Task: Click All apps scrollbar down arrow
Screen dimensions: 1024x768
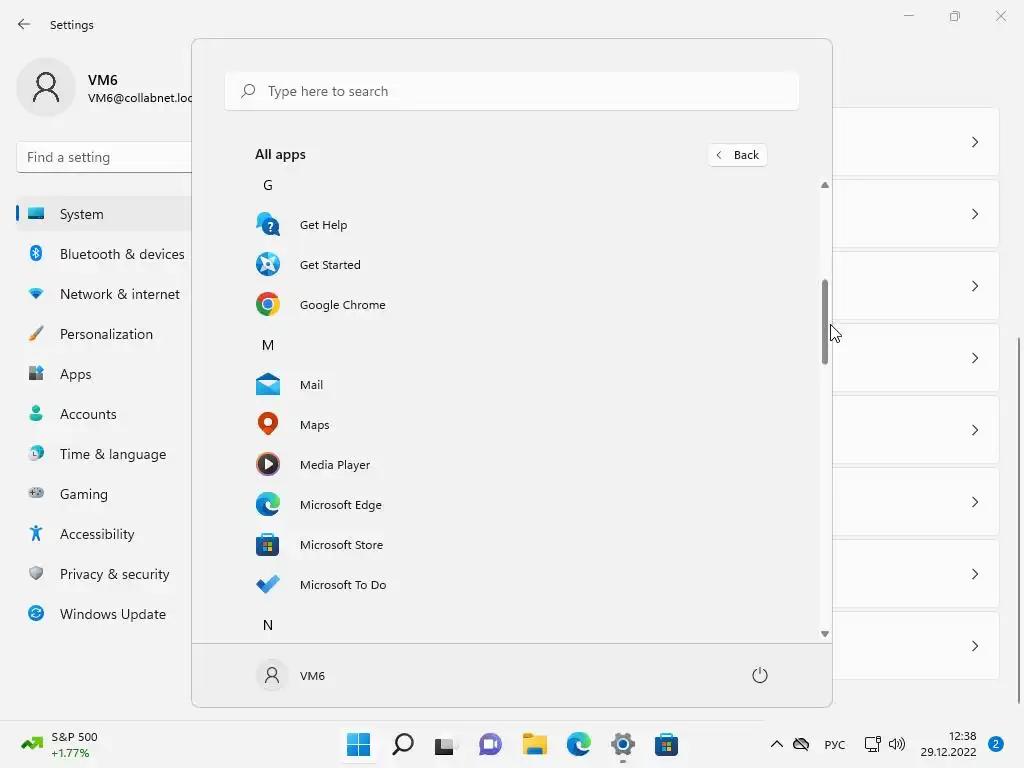Action: tap(825, 633)
